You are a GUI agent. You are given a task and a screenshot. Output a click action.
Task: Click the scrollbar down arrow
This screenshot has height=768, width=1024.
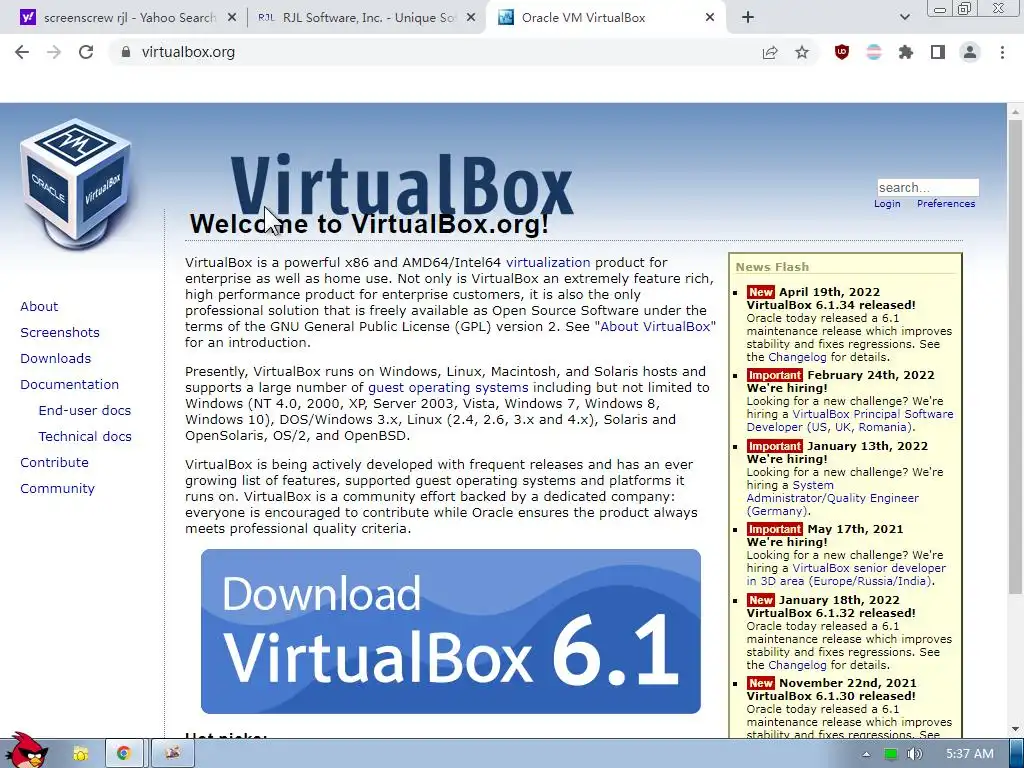tap(1015, 729)
